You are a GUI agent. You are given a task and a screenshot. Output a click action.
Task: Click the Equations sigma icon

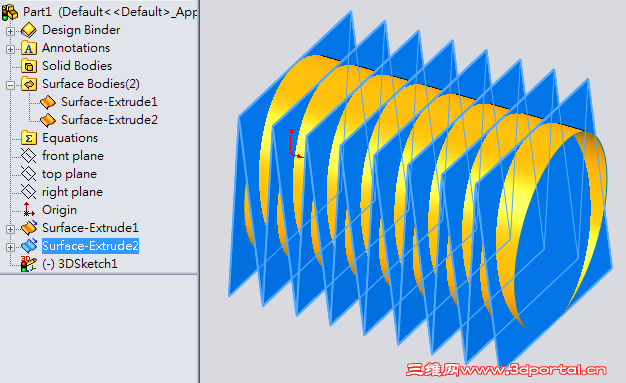[29, 138]
